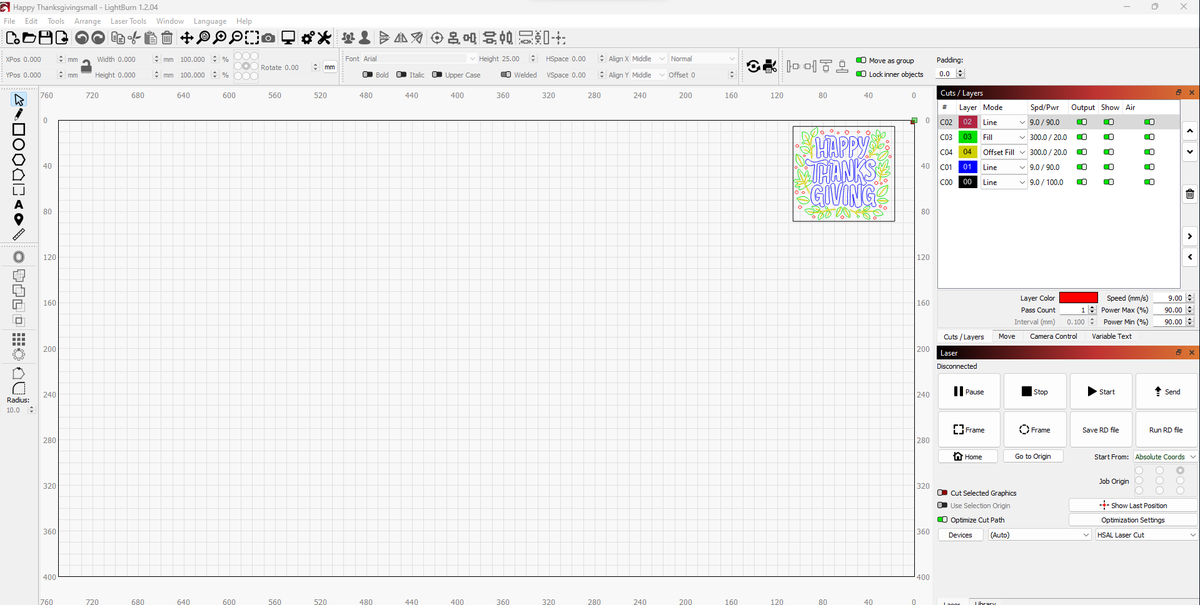Click the Start button
1200x605 pixels.
(x=1102, y=391)
